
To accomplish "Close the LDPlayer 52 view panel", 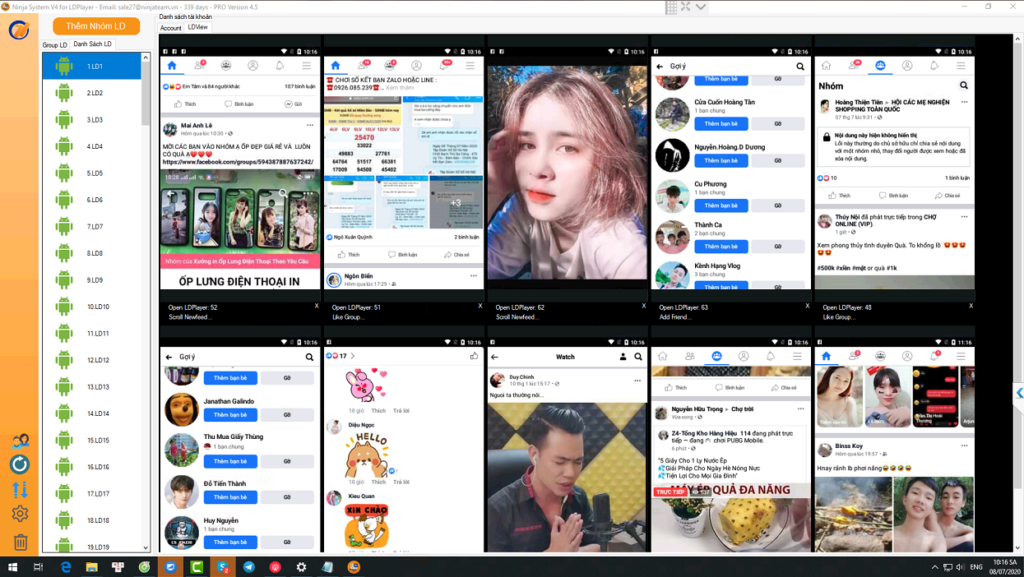I will click(x=317, y=305).
